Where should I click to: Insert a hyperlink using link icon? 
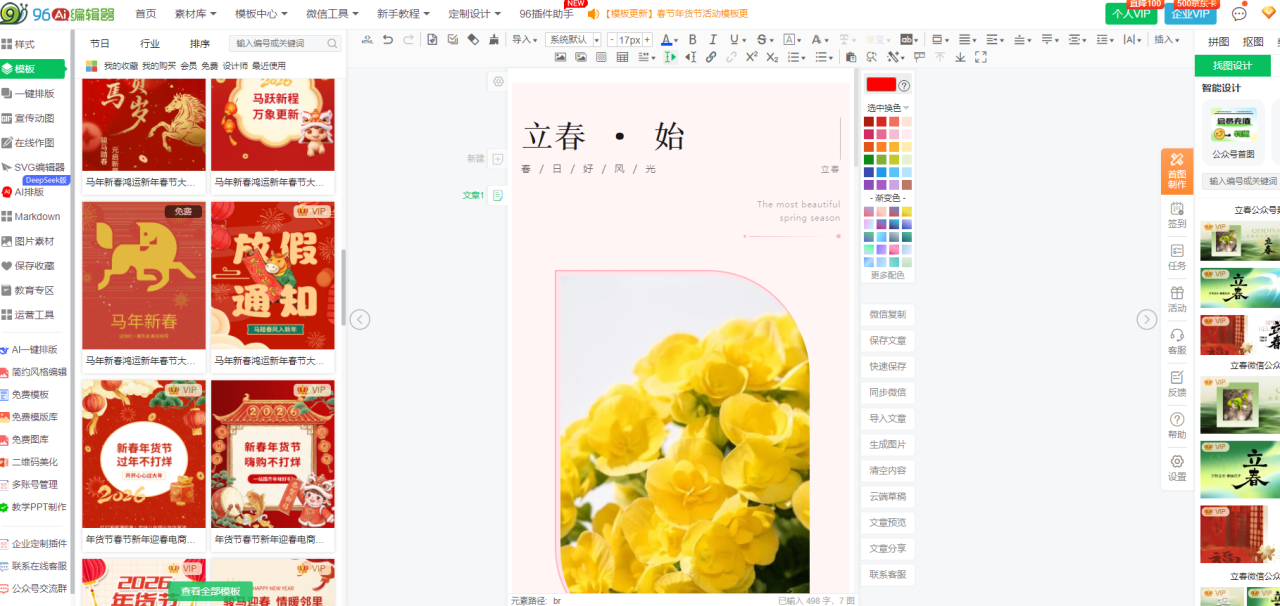(711, 57)
